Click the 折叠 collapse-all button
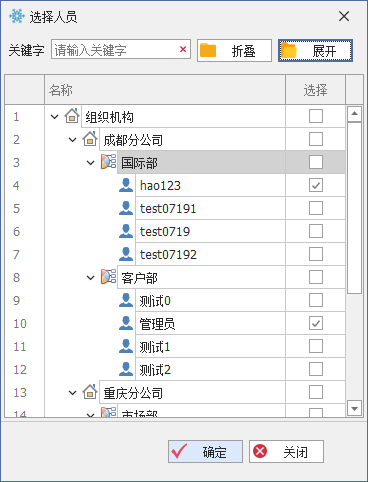368x482 pixels. coord(234,51)
